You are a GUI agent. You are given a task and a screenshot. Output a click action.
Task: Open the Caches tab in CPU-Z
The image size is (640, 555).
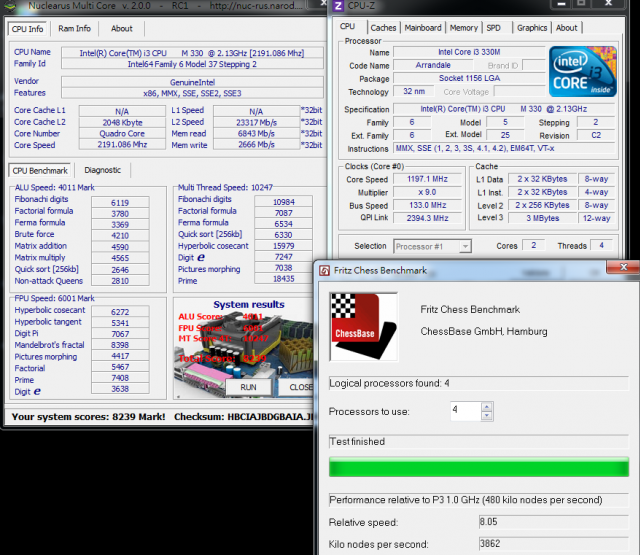click(x=383, y=28)
